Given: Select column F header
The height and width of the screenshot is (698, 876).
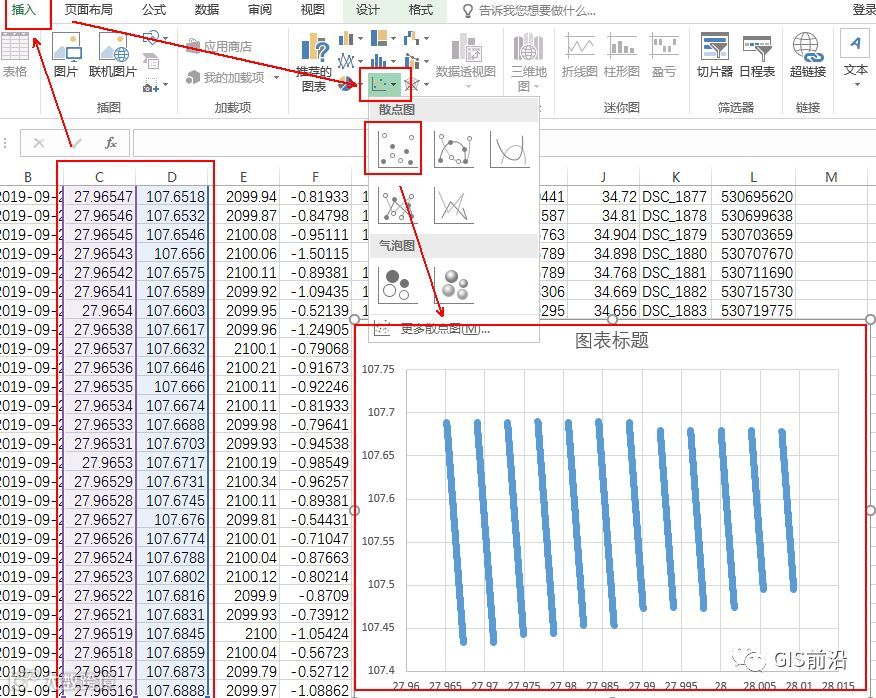Looking at the screenshot, I should click(315, 177).
